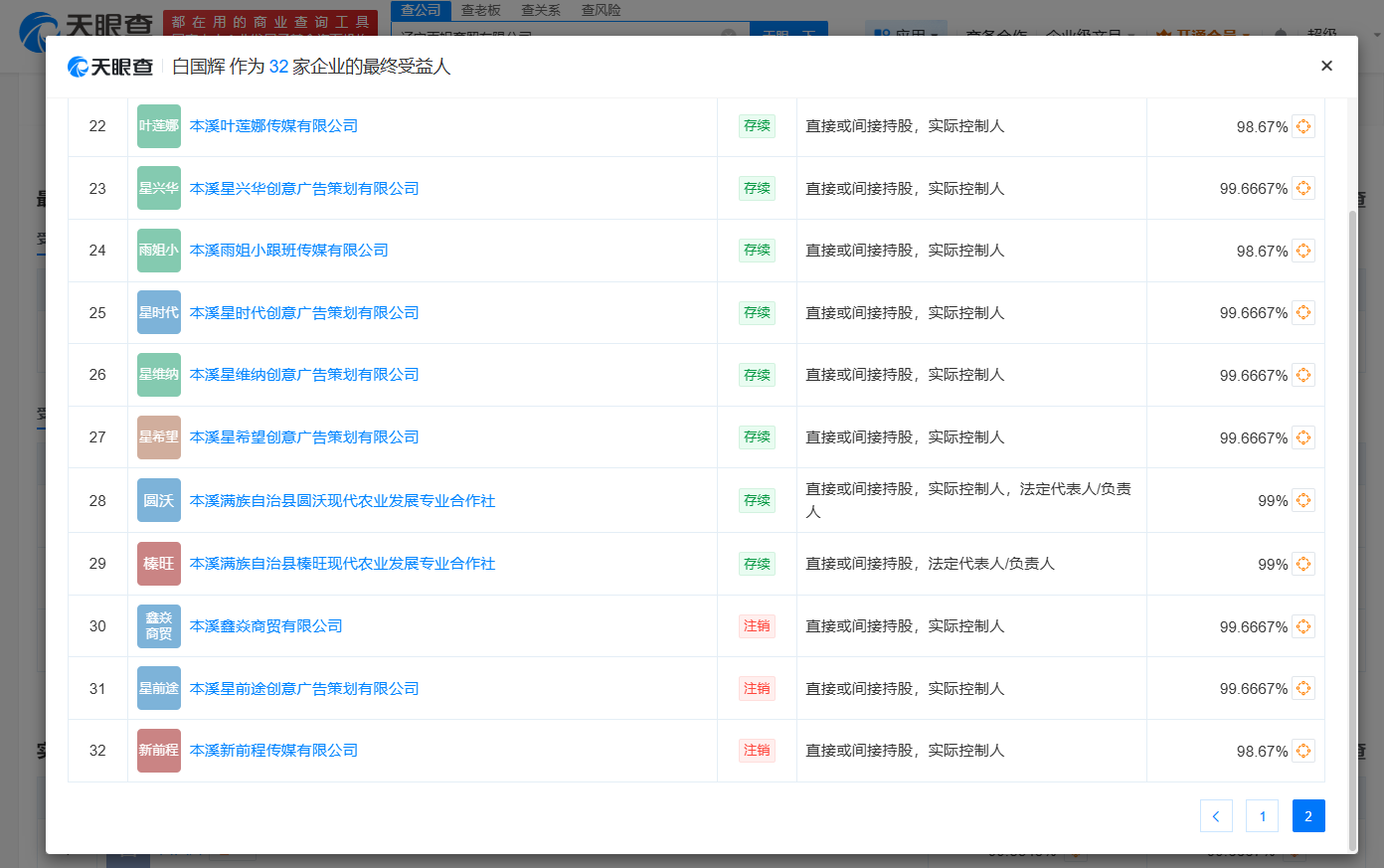Open equity chart icon for 本溪星兴华创意广告策划有限公司
1384x868 pixels.
click(x=1303, y=188)
